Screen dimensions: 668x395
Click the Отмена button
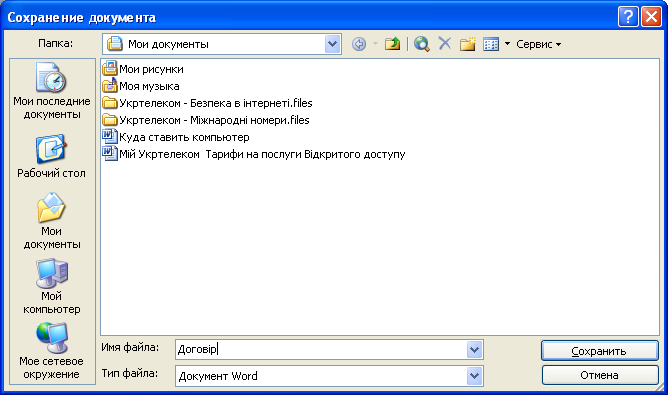click(600, 375)
